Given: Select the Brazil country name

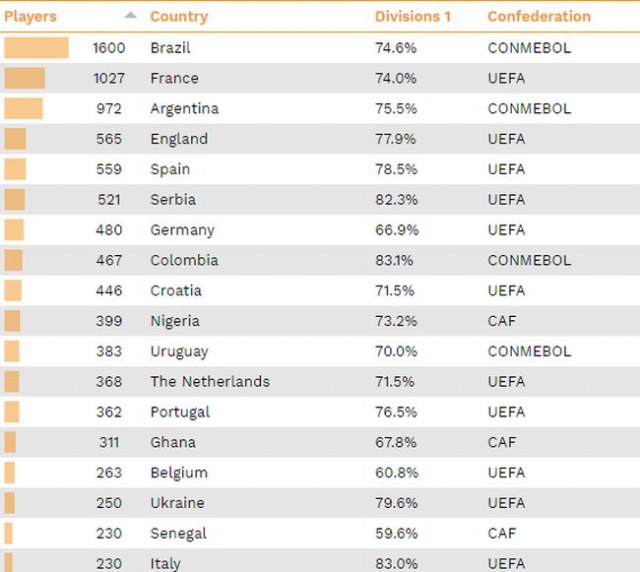Looking at the screenshot, I should pyautogui.click(x=170, y=48).
